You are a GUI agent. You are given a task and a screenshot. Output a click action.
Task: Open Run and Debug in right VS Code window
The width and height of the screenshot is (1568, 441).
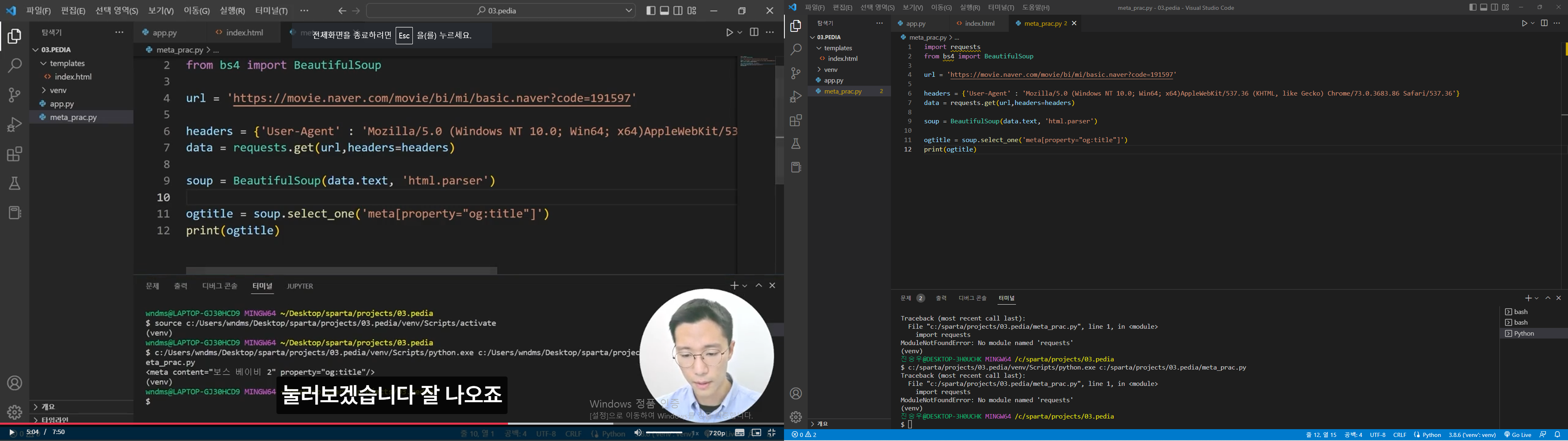pos(795,97)
